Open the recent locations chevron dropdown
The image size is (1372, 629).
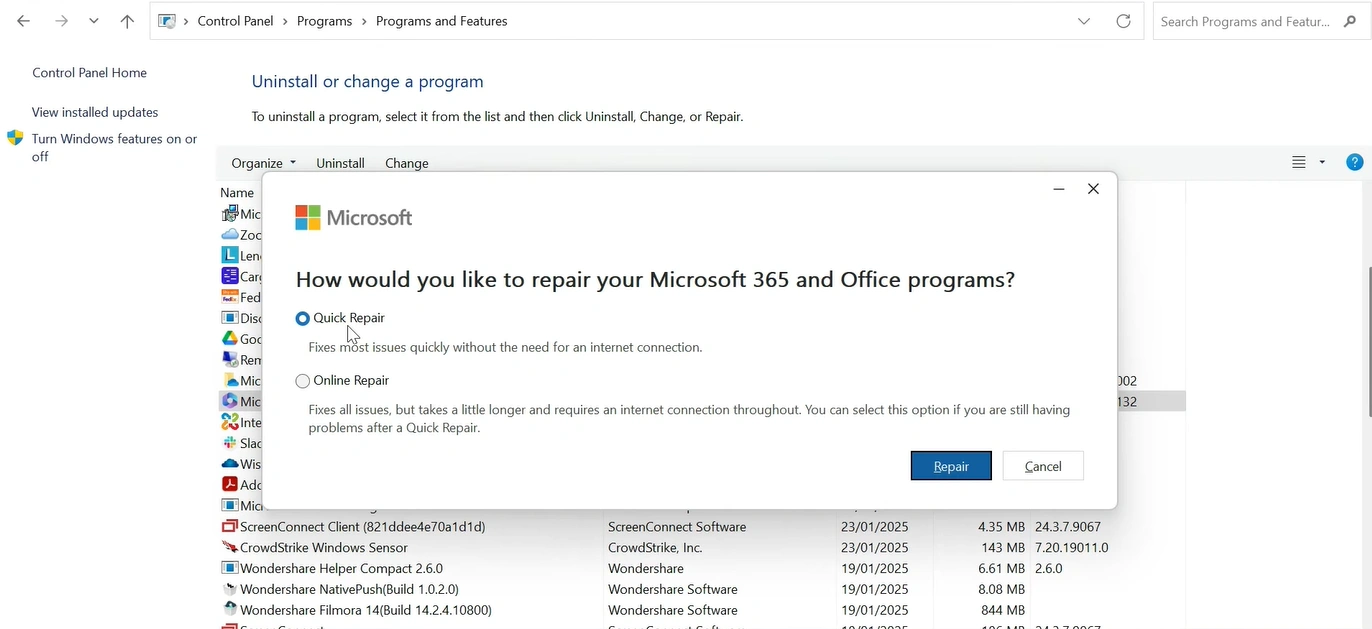93,21
